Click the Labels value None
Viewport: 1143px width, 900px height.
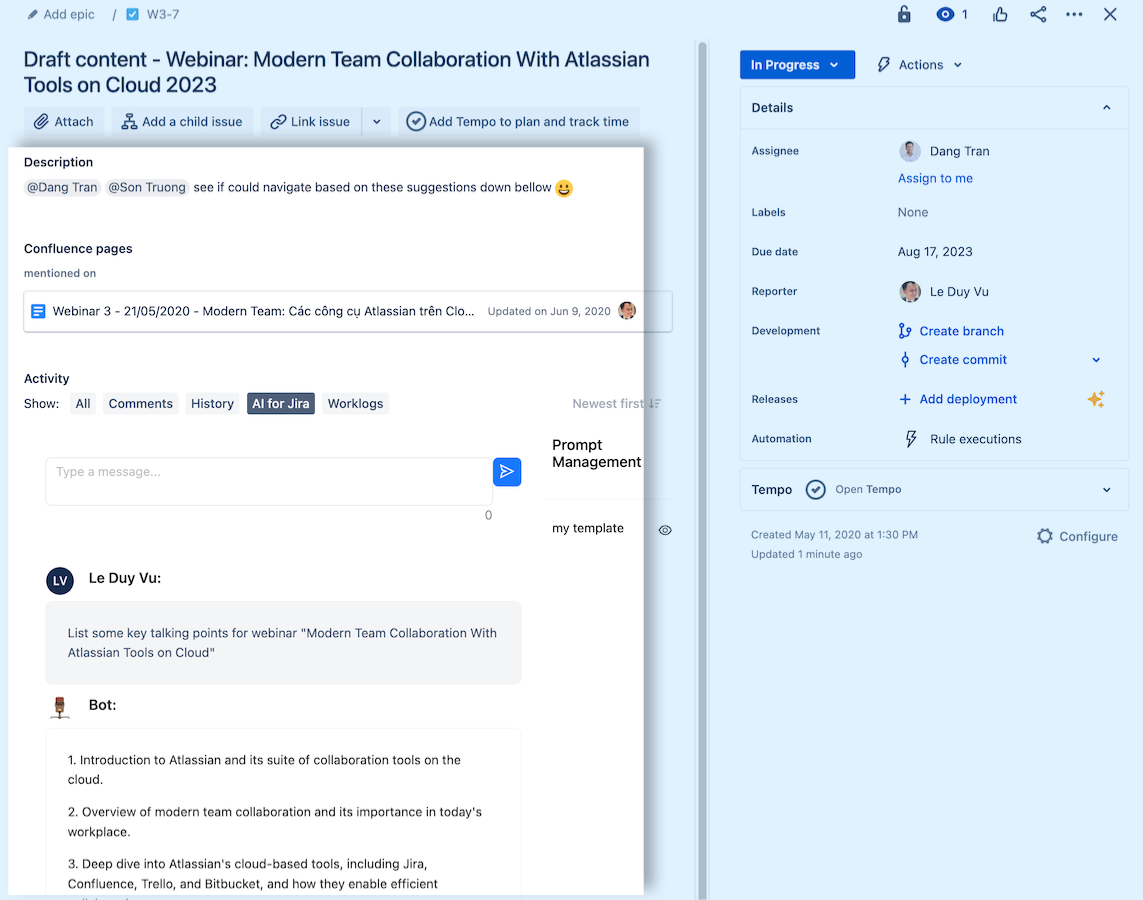tap(913, 212)
